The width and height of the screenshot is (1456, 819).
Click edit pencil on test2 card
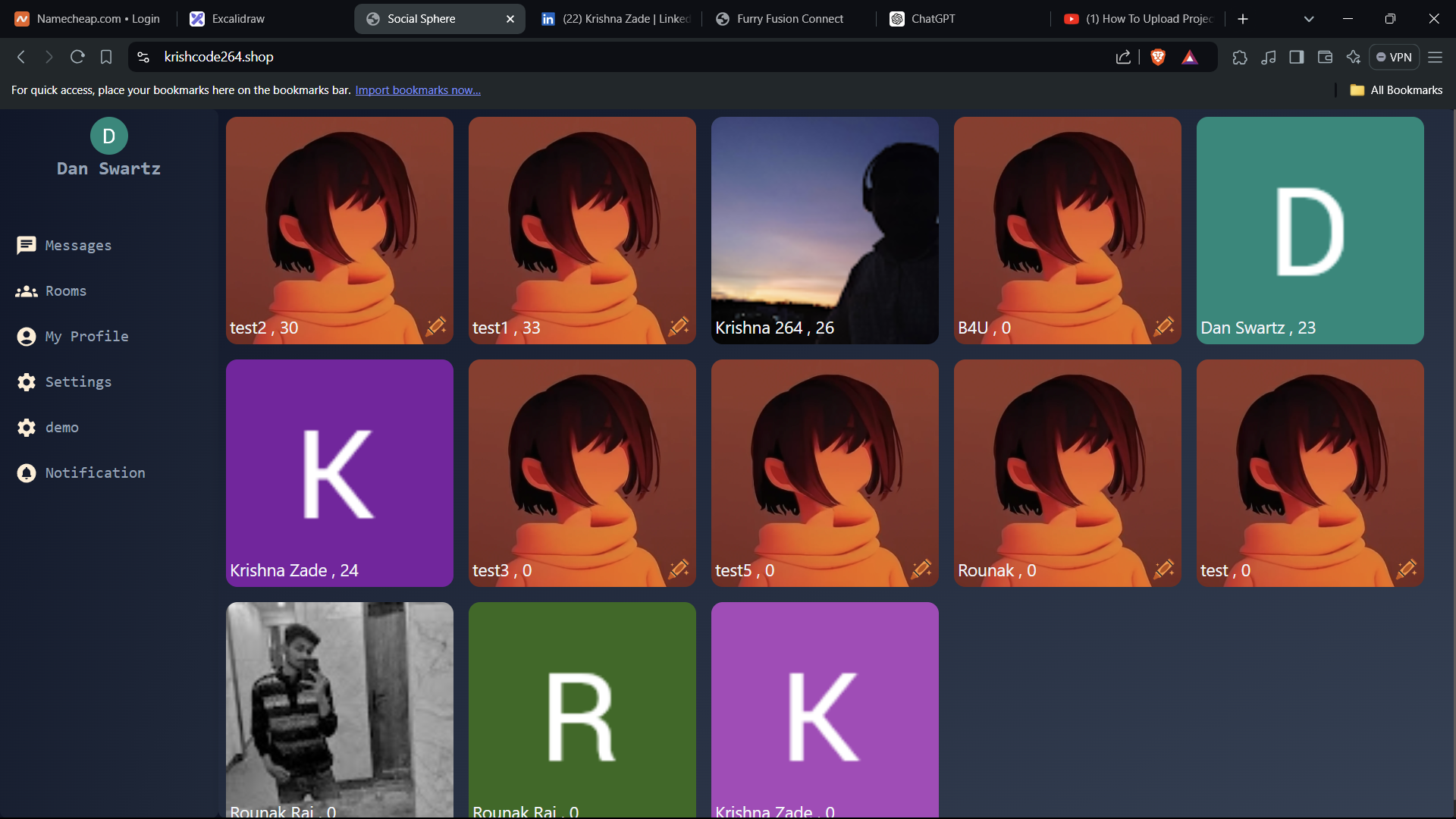point(436,327)
